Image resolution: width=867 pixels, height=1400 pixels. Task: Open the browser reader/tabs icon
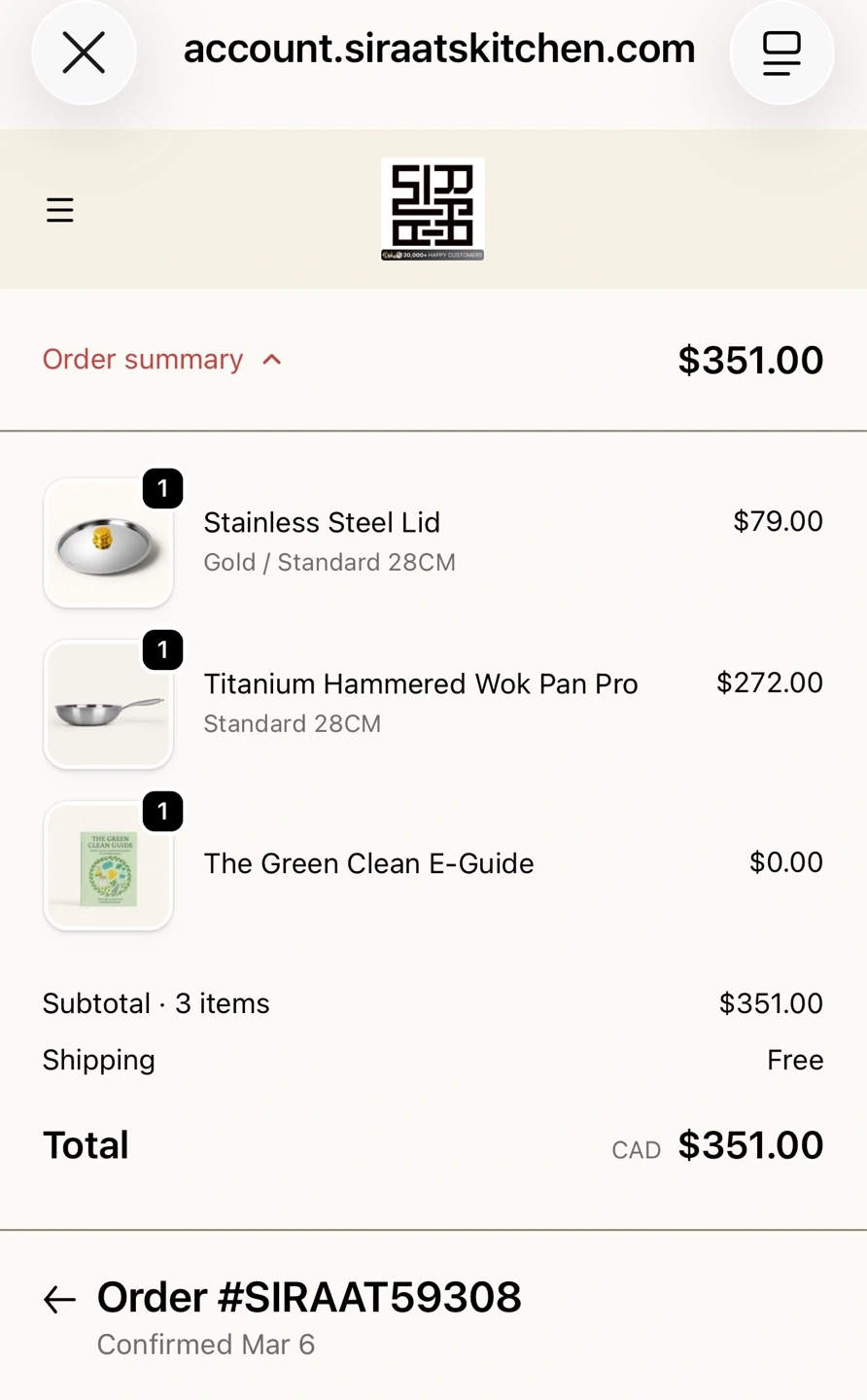pos(781,52)
